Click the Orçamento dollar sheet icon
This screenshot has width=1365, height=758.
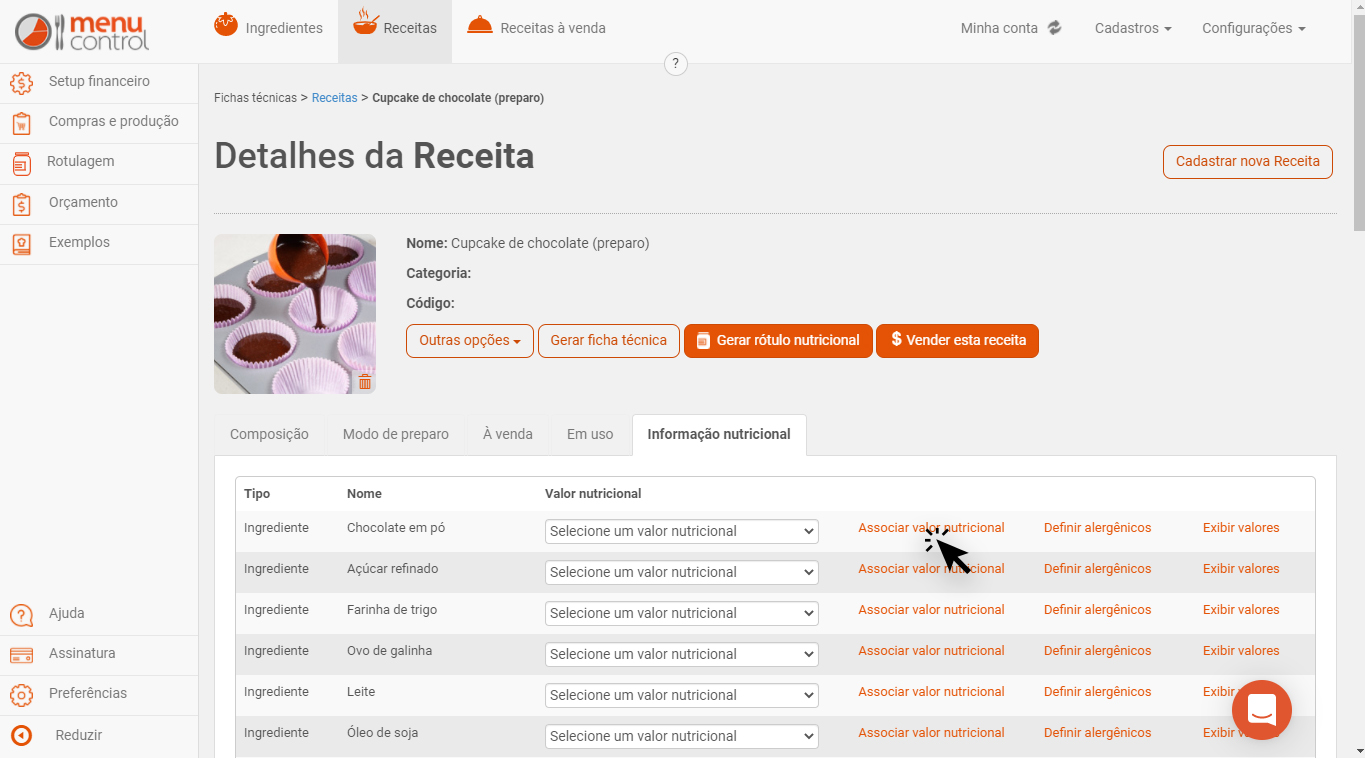(21, 204)
